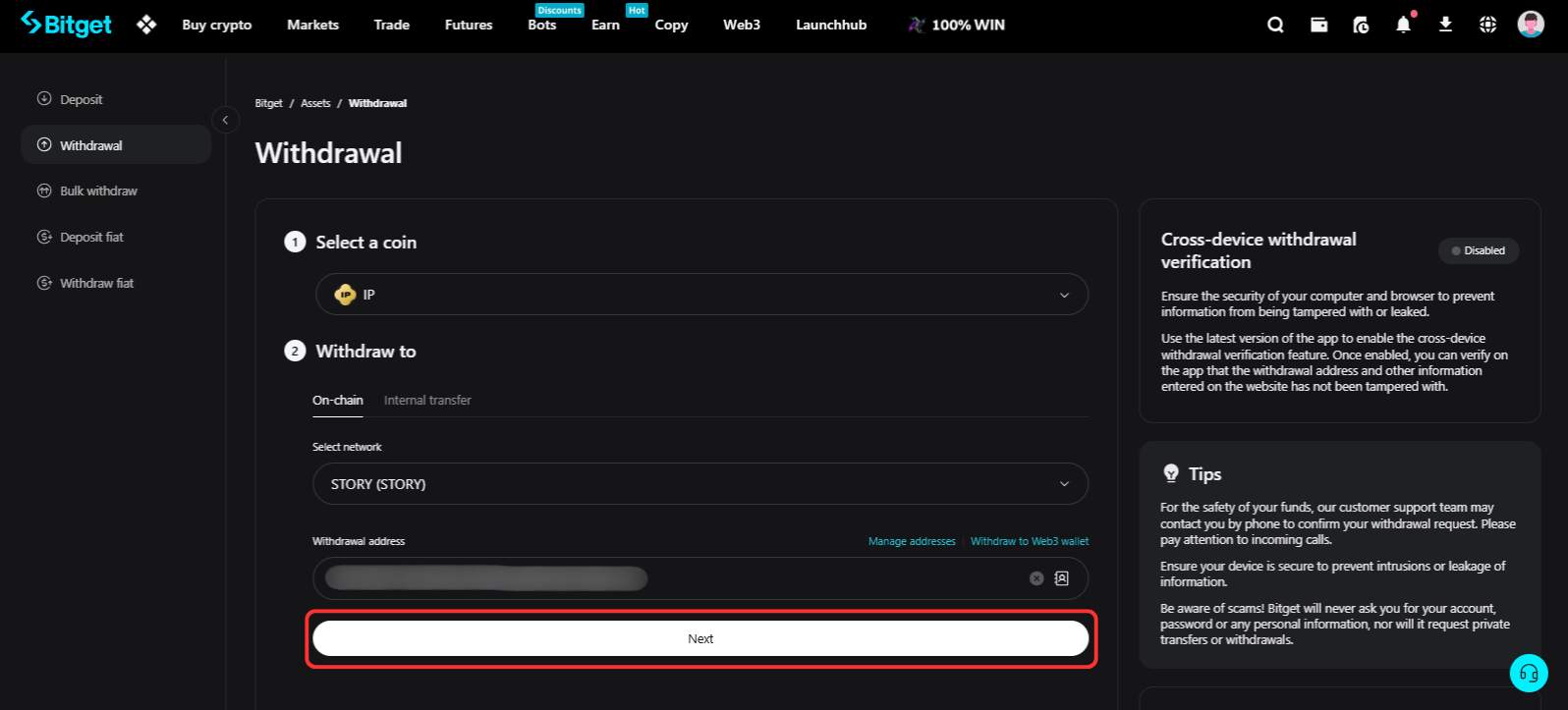Open the Futures menu
Viewport: 1568px width, 710px height.
point(469,25)
